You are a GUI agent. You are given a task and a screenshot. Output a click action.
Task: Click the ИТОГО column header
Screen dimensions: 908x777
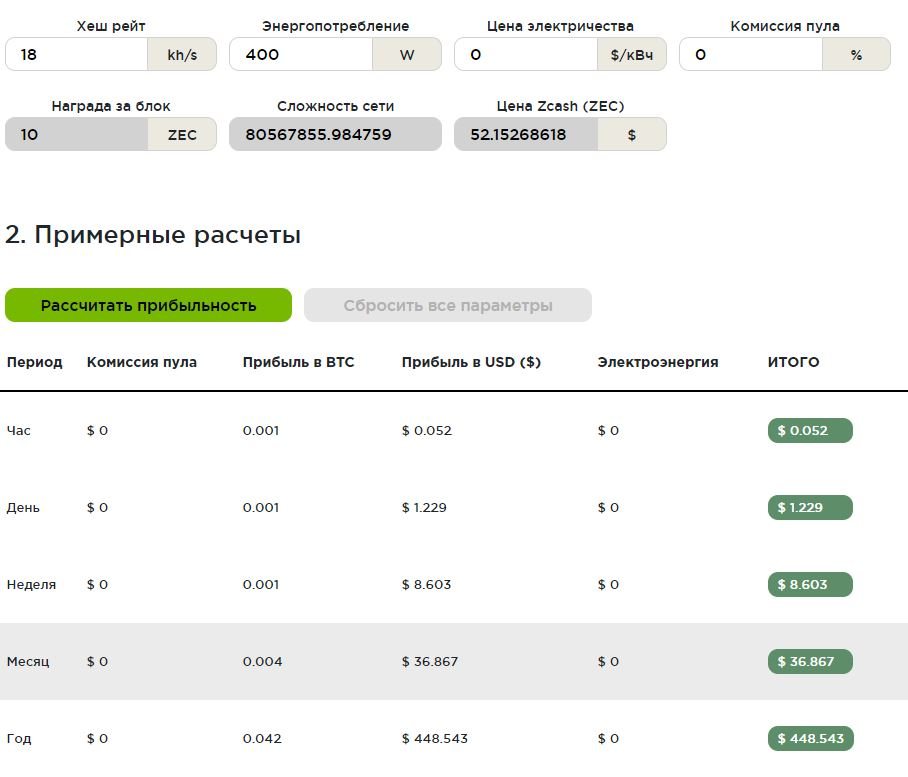pyautogui.click(x=793, y=362)
